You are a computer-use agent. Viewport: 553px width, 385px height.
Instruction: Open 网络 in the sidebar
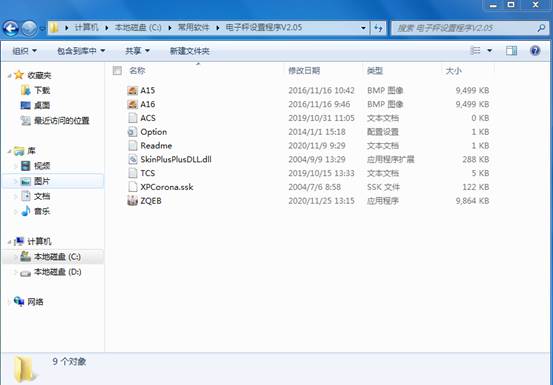coord(35,302)
